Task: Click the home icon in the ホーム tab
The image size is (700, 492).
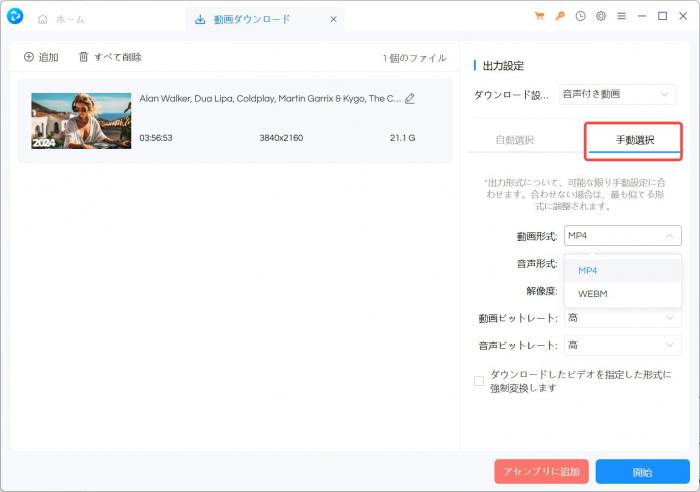Action: point(43,19)
